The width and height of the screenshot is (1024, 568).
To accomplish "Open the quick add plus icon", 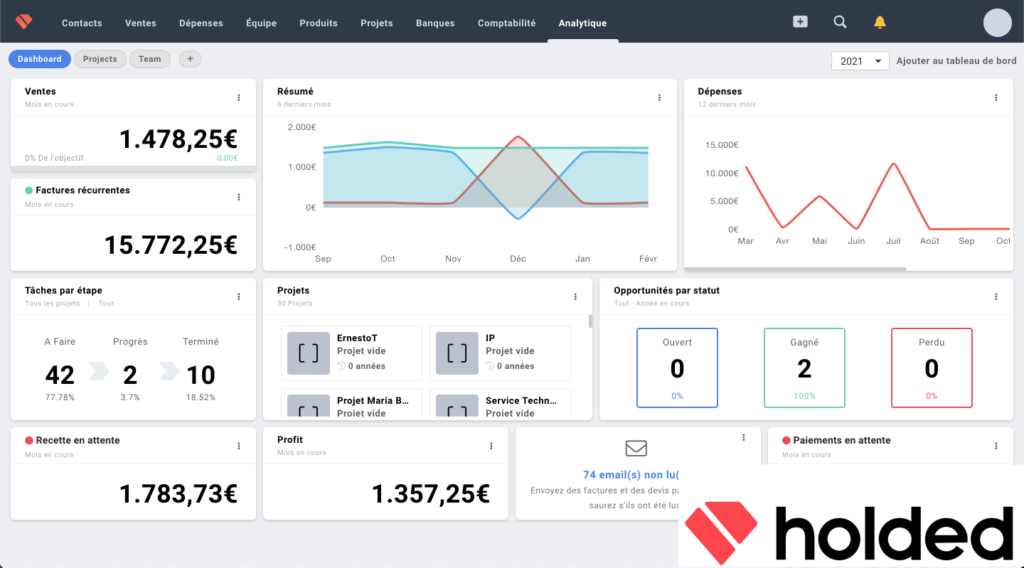I will 800,22.
